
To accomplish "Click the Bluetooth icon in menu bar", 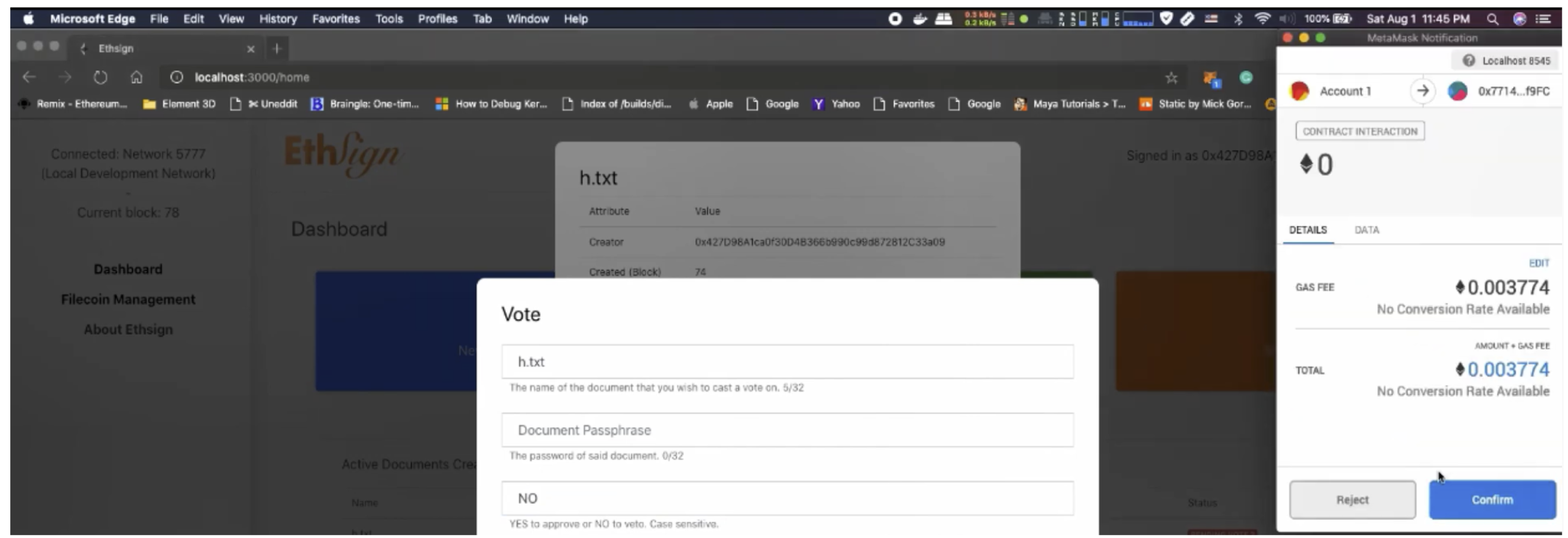I will 1237,19.
